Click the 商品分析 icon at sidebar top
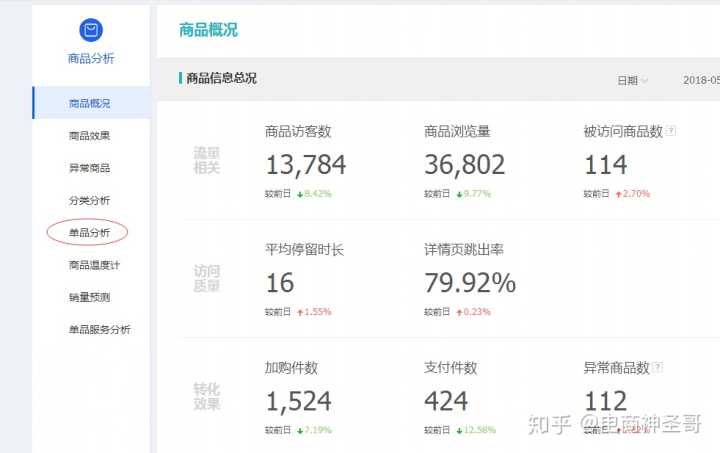Image resolution: width=720 pixels, height=453 pixels. coord(90,31)
